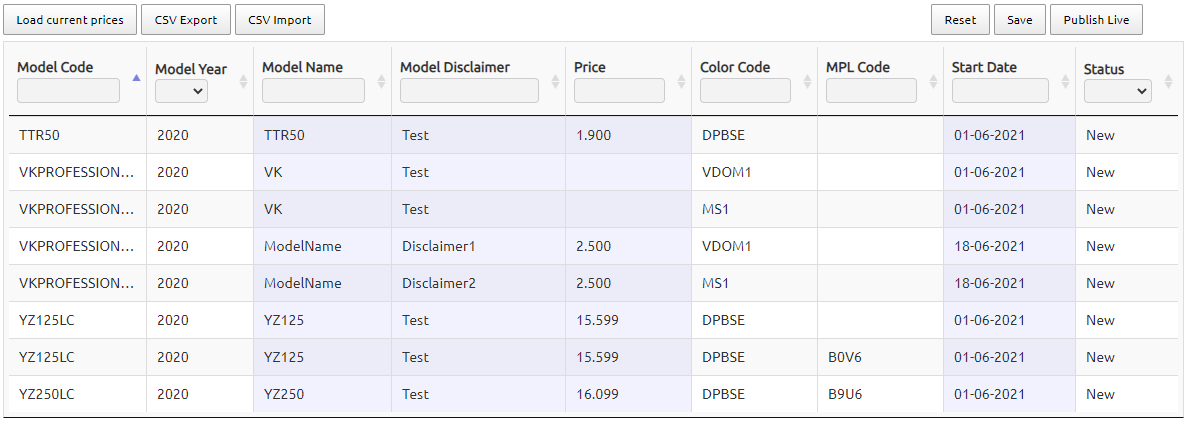Reset the price table changes
The height and width of the screenshot is (424, 1189).
960,20
